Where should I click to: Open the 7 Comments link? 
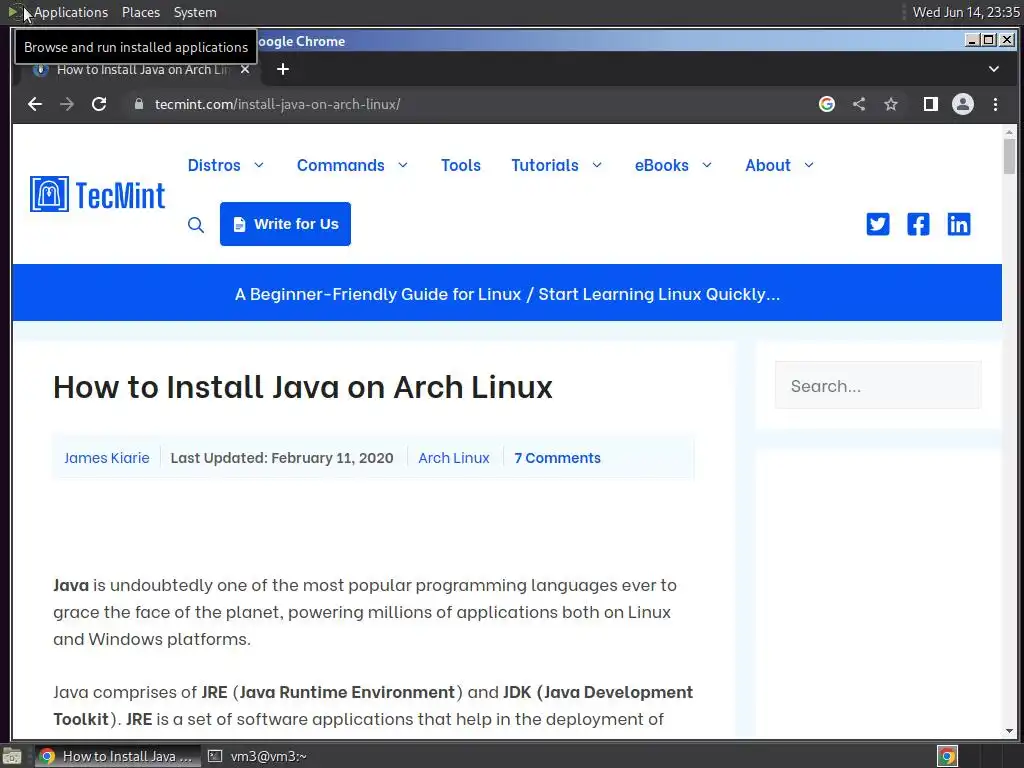tap(557, 458)
